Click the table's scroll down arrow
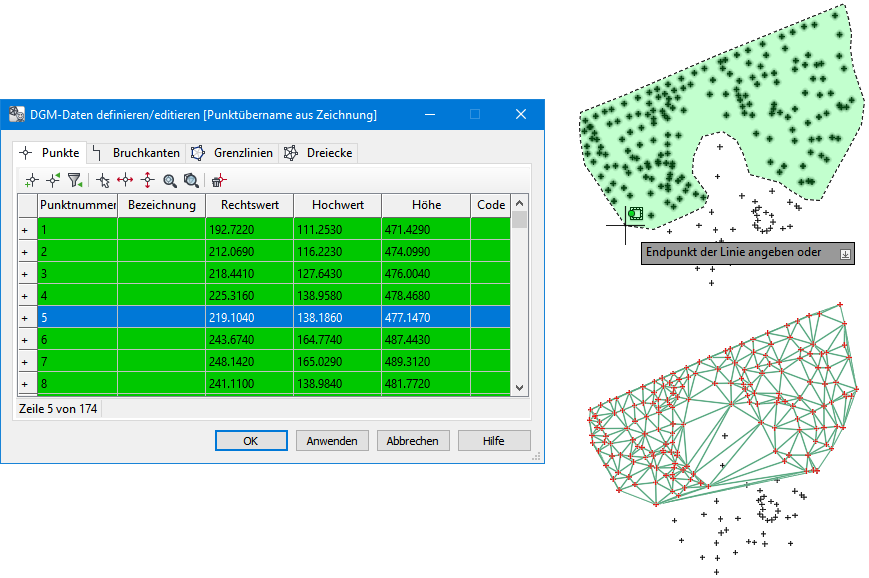 coord(519,387)
